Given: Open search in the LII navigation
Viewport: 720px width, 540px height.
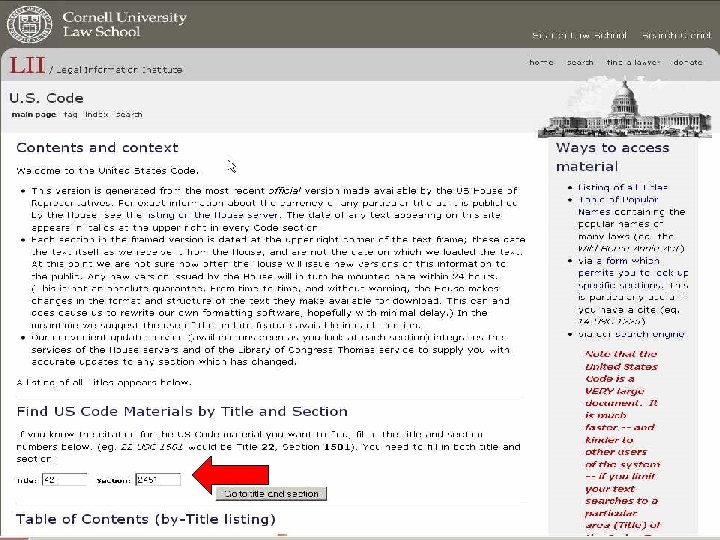Looking at the screenshot, I should (x=580, y=62).
